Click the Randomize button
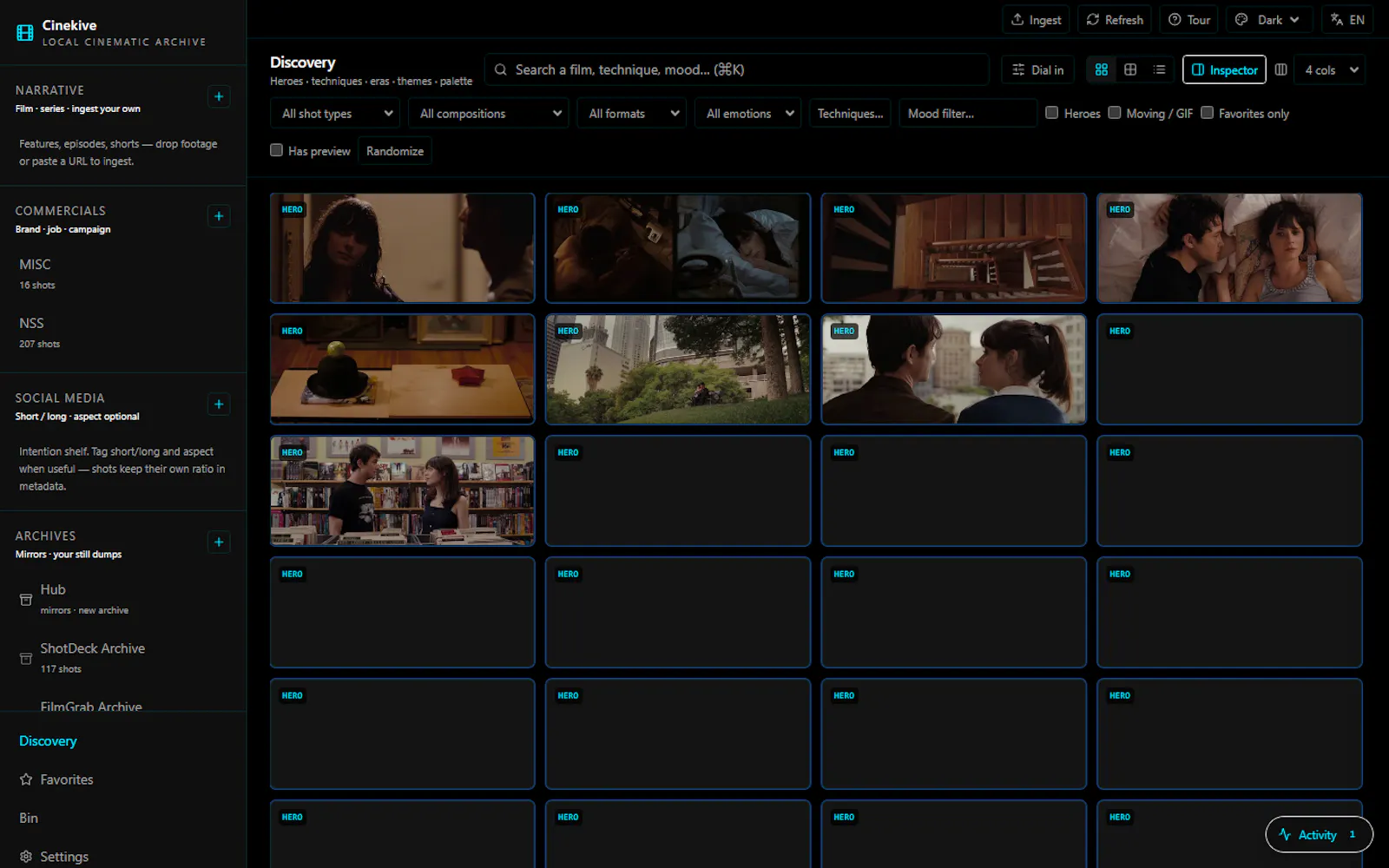 [x=395, y=151]
